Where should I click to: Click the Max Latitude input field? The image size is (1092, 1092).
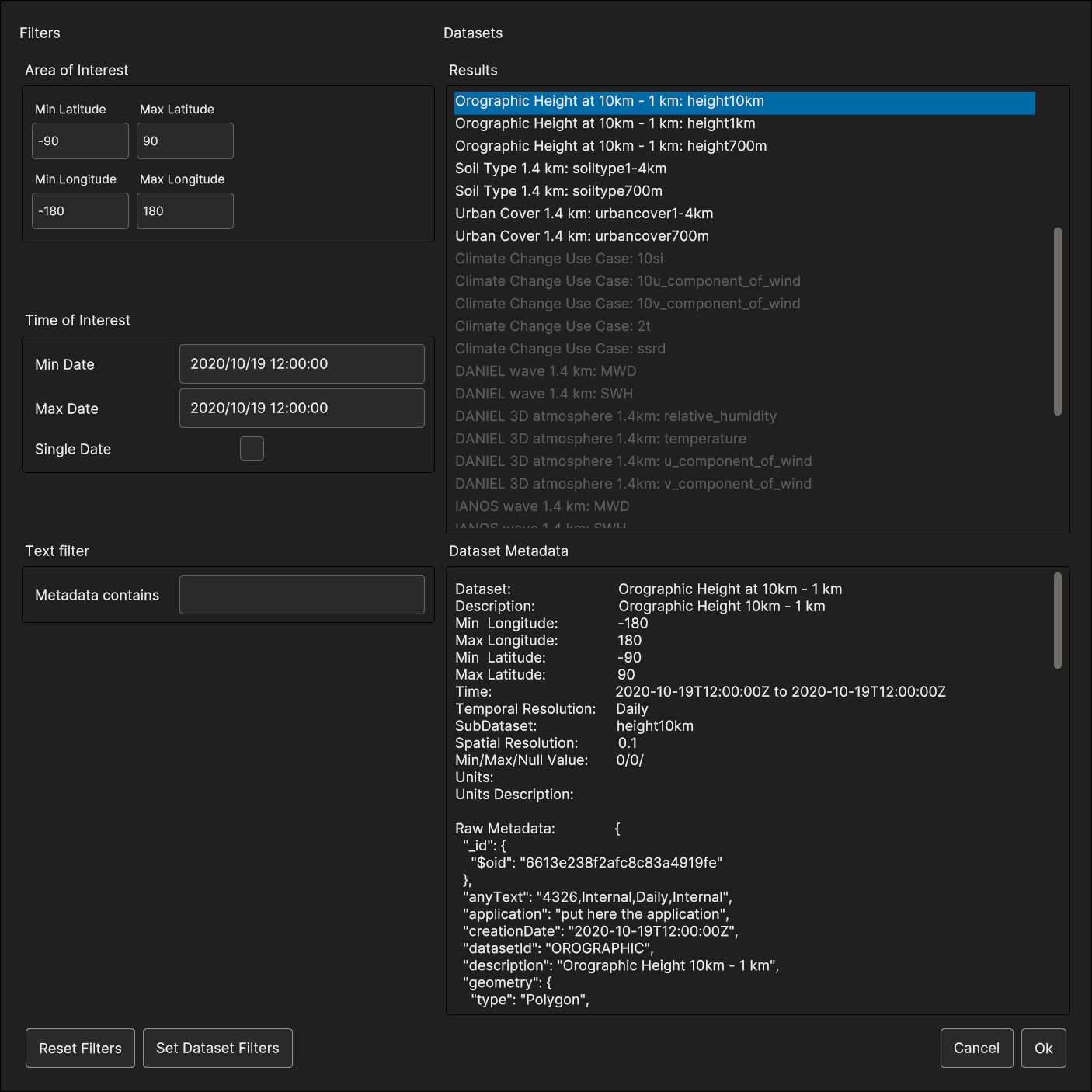click(x=185, y=141)
